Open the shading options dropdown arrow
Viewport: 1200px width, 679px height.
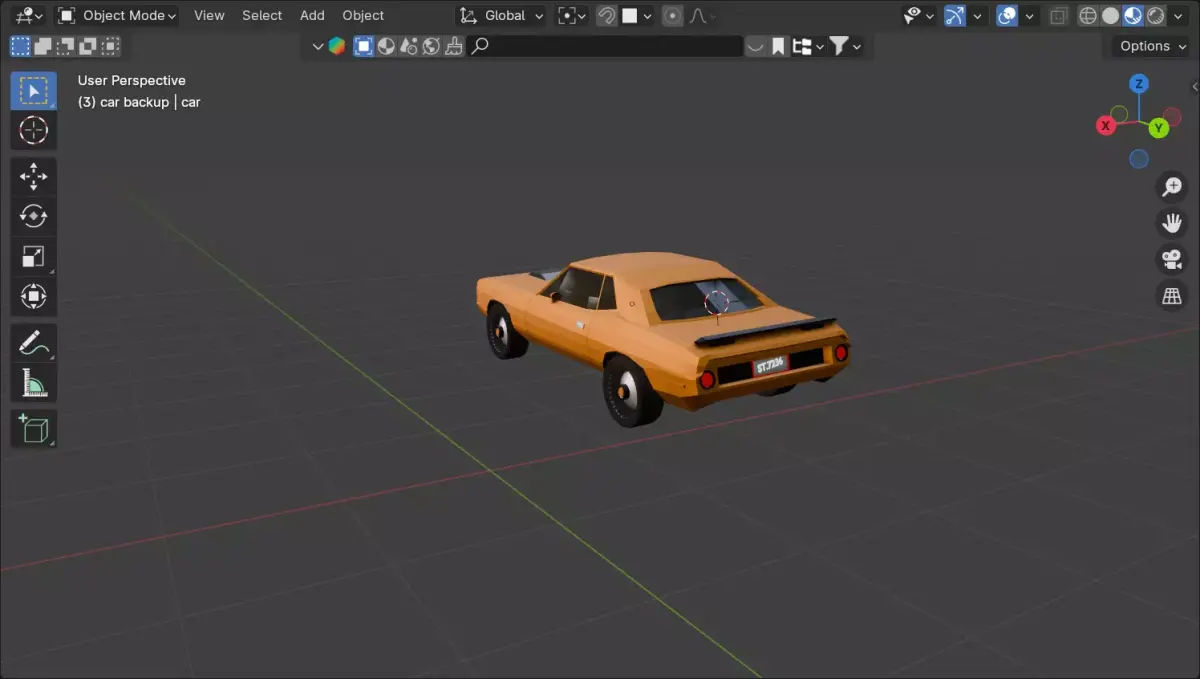(1177, 16)
